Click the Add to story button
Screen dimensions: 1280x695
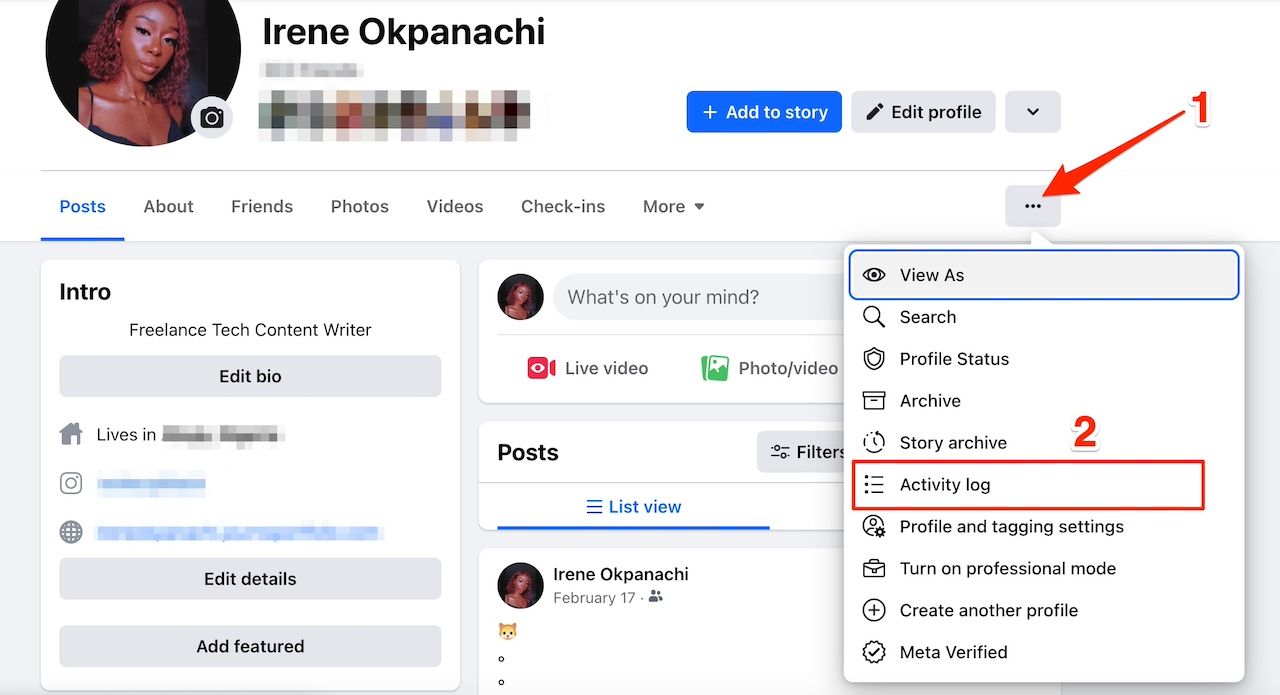point(763,112)
